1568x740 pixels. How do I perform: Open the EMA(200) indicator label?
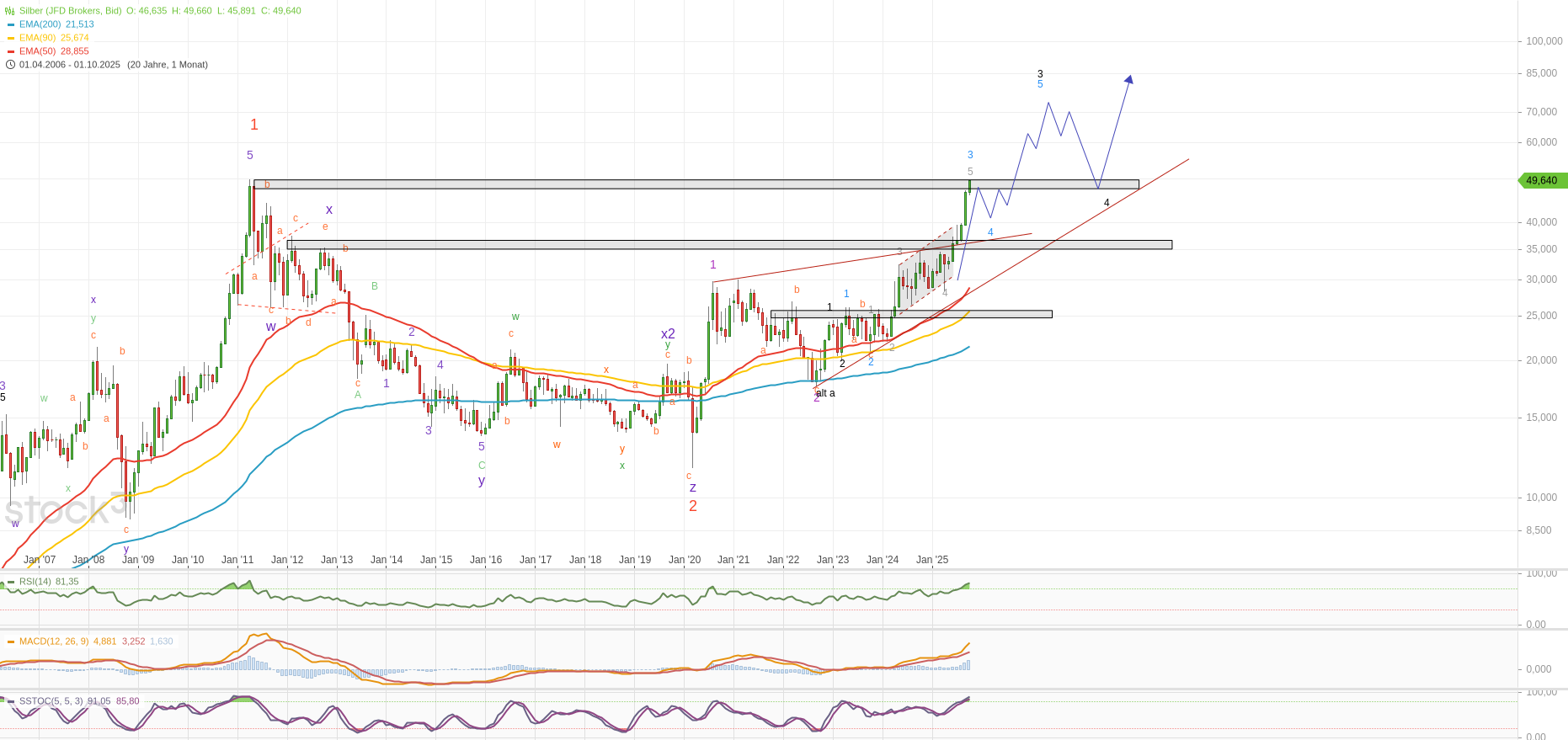pyautogui.click(x=40, y=24)
